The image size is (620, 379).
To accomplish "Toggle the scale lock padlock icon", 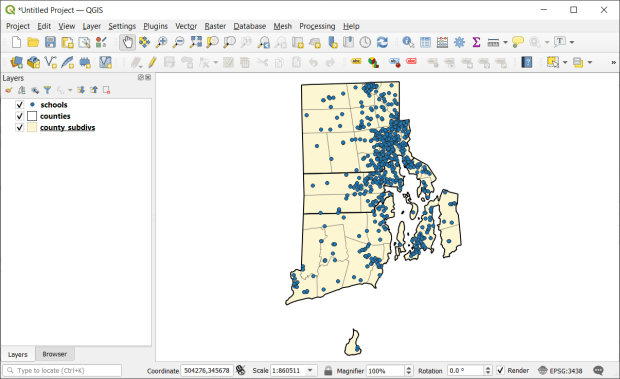I will click(x=328, y=370).
